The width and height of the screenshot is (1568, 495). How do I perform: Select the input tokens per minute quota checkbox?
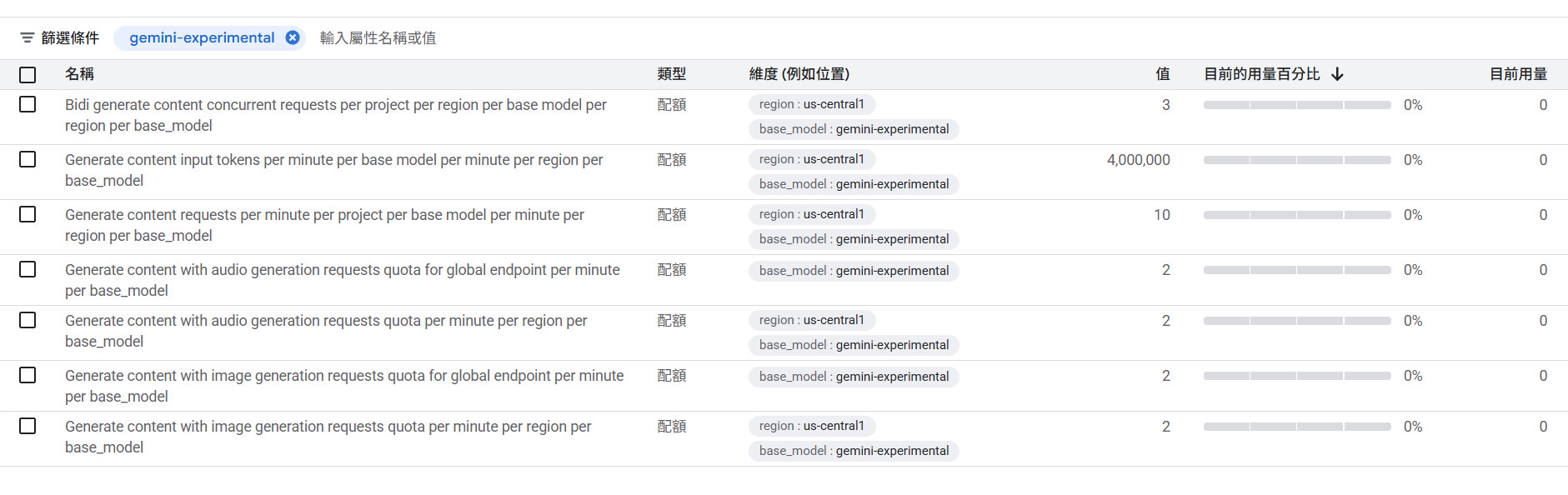28,159
